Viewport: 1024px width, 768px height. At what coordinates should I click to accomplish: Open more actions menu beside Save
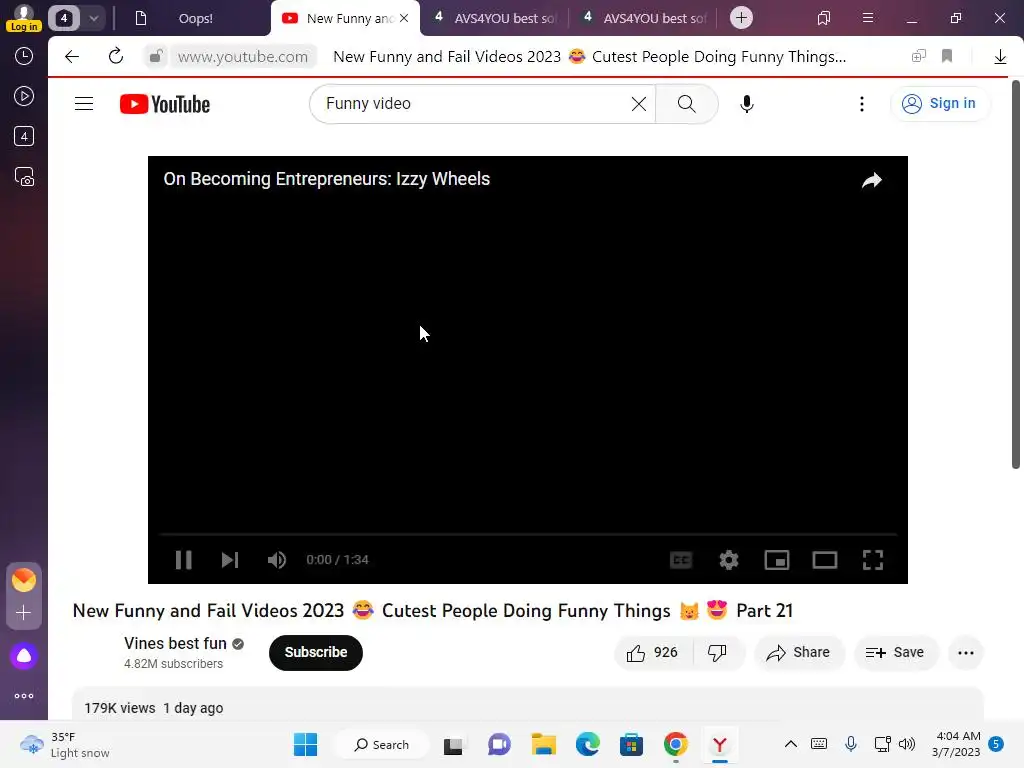point(965,652)
